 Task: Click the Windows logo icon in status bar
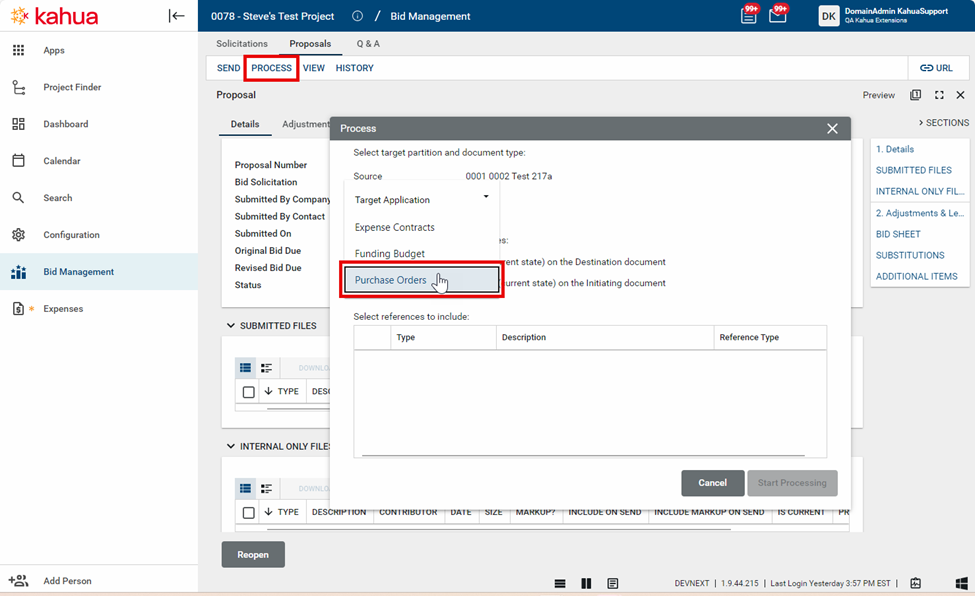coord(961,583)
